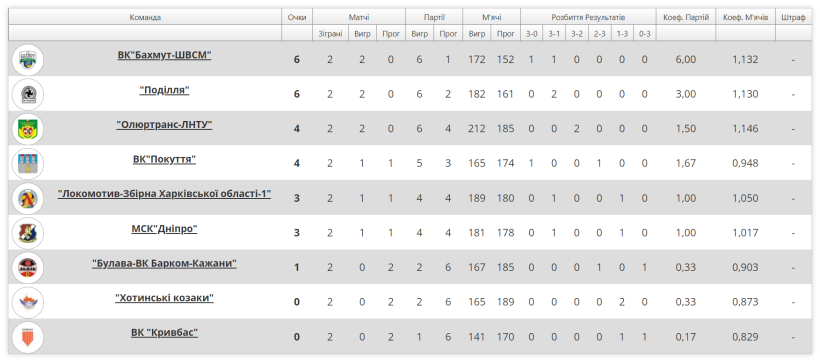Click the МСК"Дніпро" team emblem
This screenshot has height=362, width=820.
point(28,233)
